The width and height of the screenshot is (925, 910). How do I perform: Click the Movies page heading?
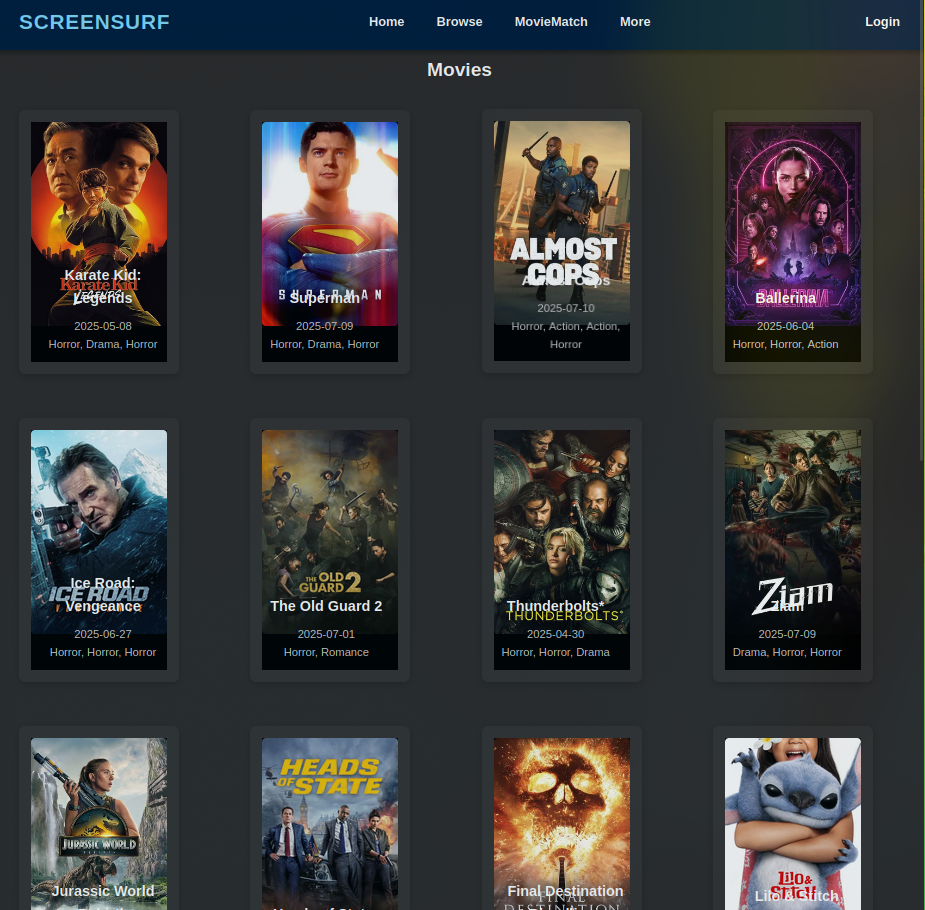[460, 70]
